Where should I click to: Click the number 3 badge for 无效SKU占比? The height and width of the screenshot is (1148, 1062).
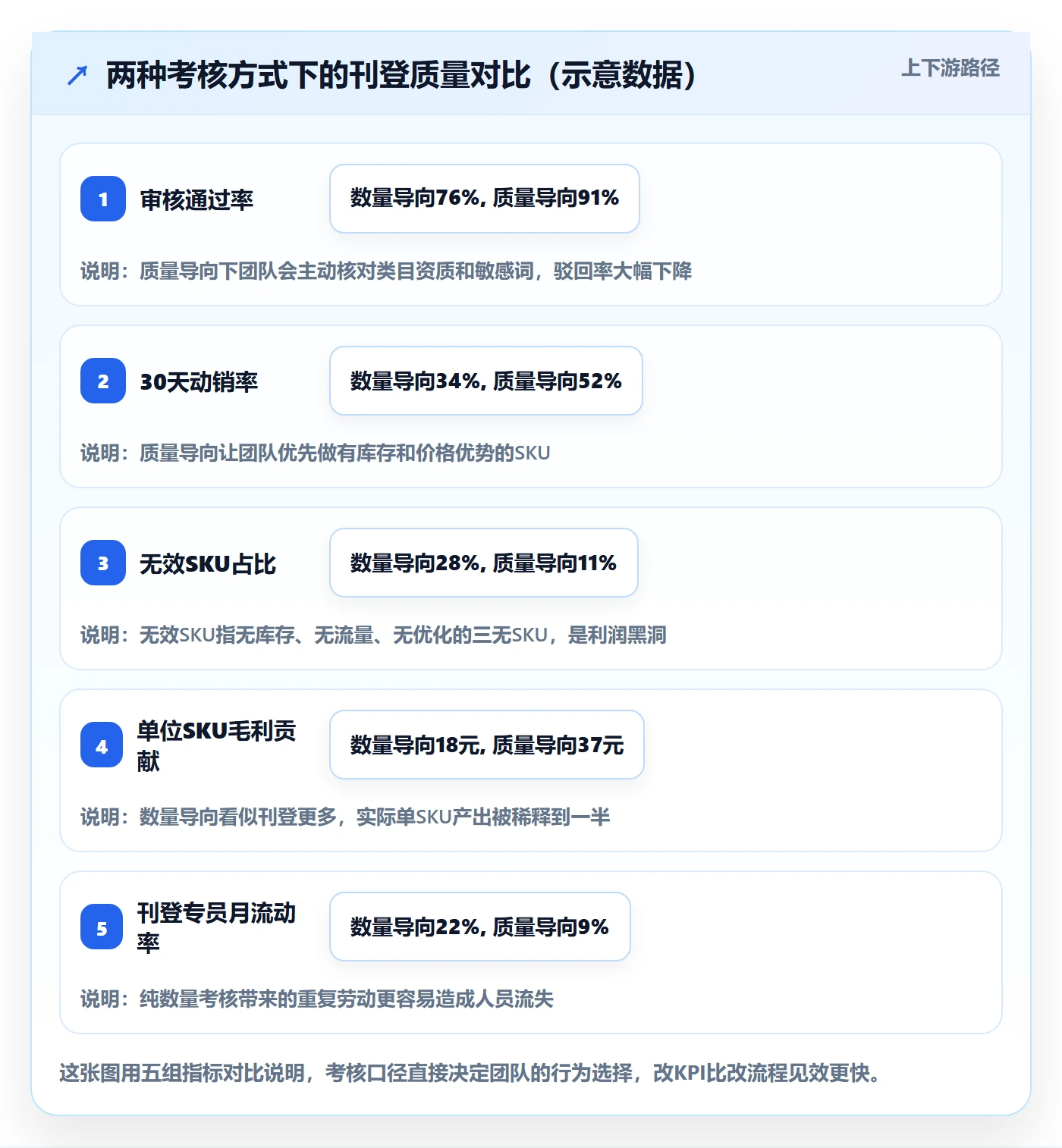point(103,563)
